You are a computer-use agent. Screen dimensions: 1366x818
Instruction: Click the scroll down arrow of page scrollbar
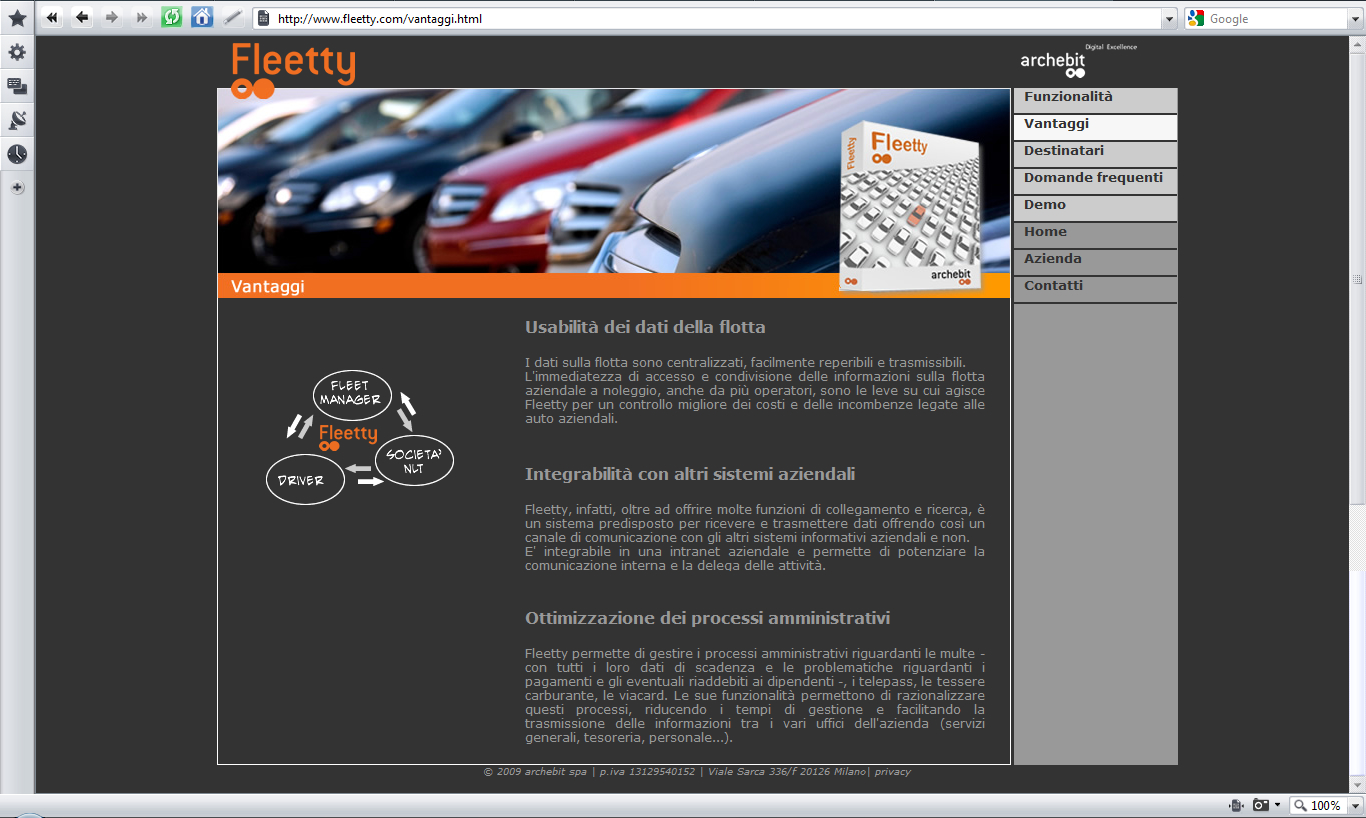click(x=1358, y=787)
